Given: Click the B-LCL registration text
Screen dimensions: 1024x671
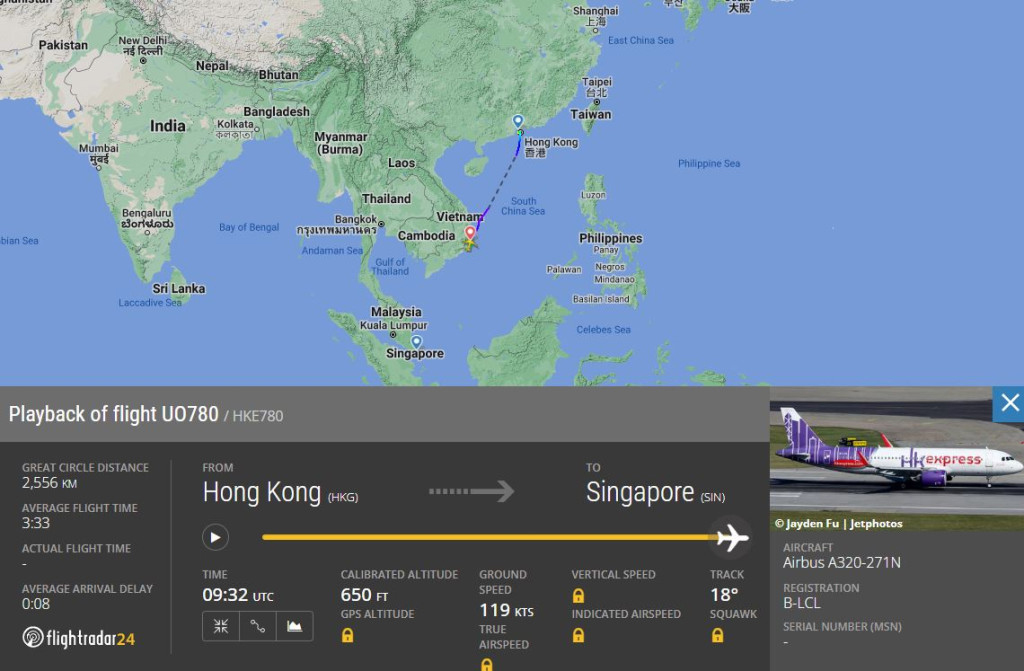Looking at the screenshot, I should tap(801, 603).
